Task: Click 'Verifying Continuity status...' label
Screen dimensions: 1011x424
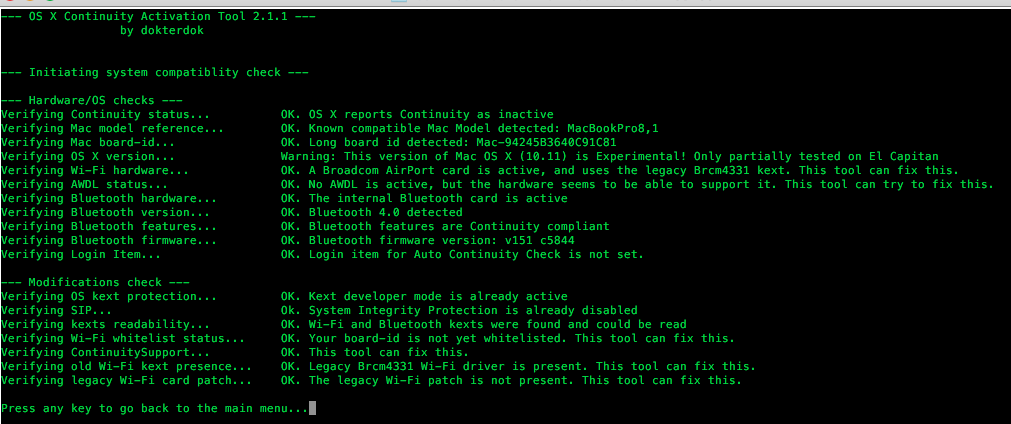Action: point(105,114)
